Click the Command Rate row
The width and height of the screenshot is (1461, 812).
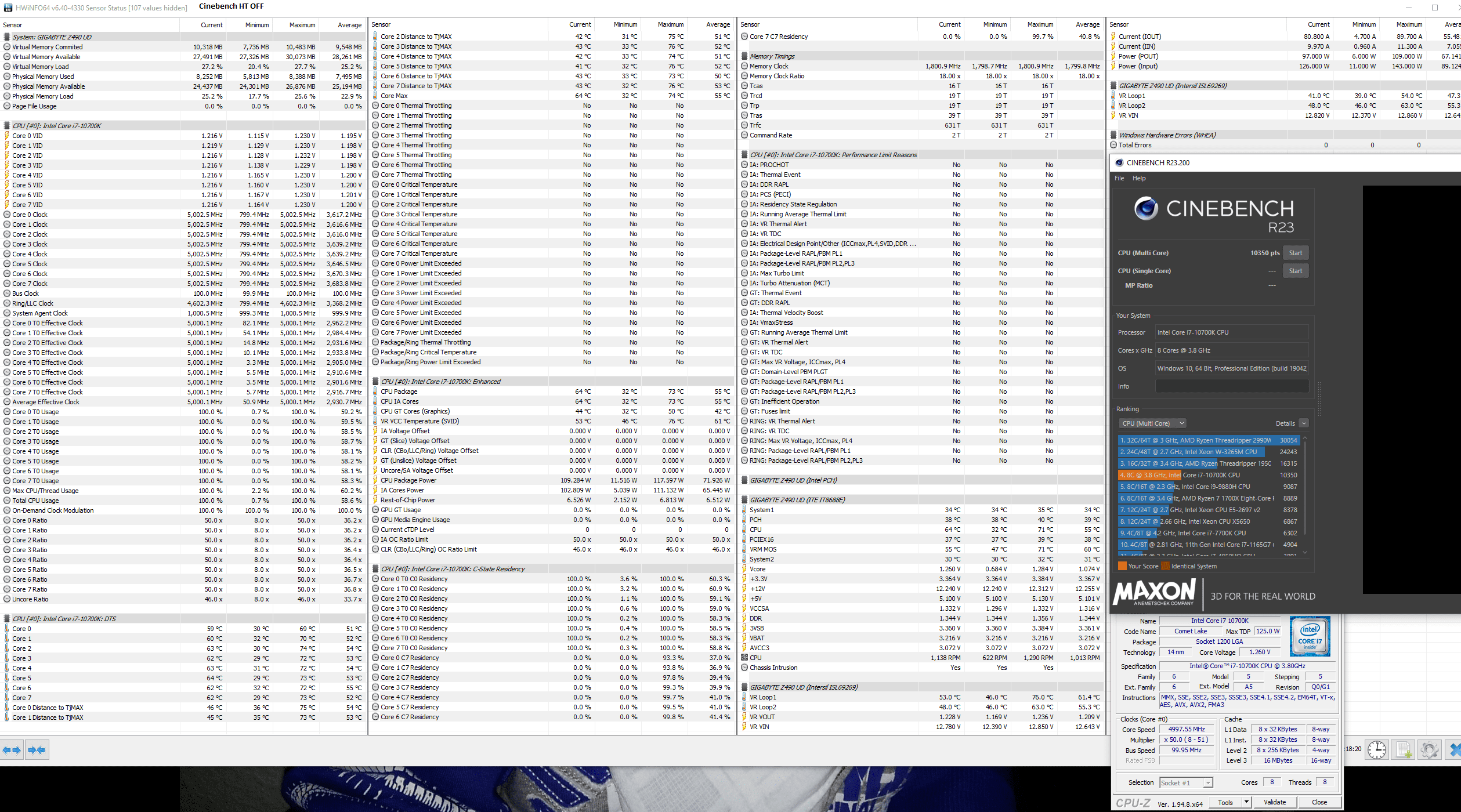click(x=921, y=135)
